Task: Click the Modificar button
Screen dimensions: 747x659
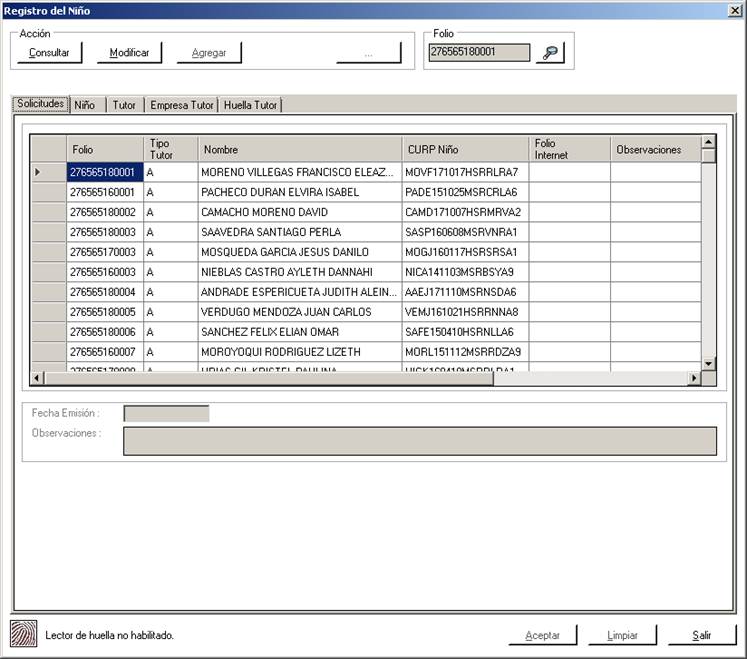Action: pyautogui.click(x=129, y=53)
